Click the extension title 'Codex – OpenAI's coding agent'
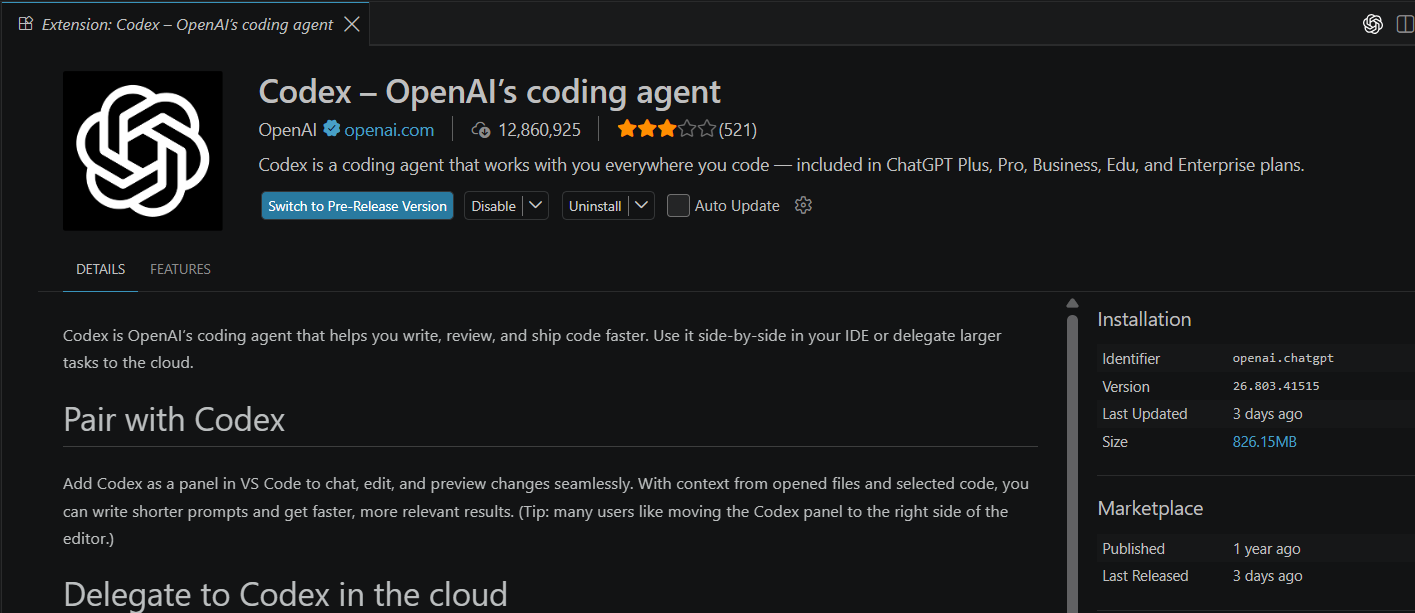The width and height of the screenshot is (1415, 613). click(x=489, y=92)
